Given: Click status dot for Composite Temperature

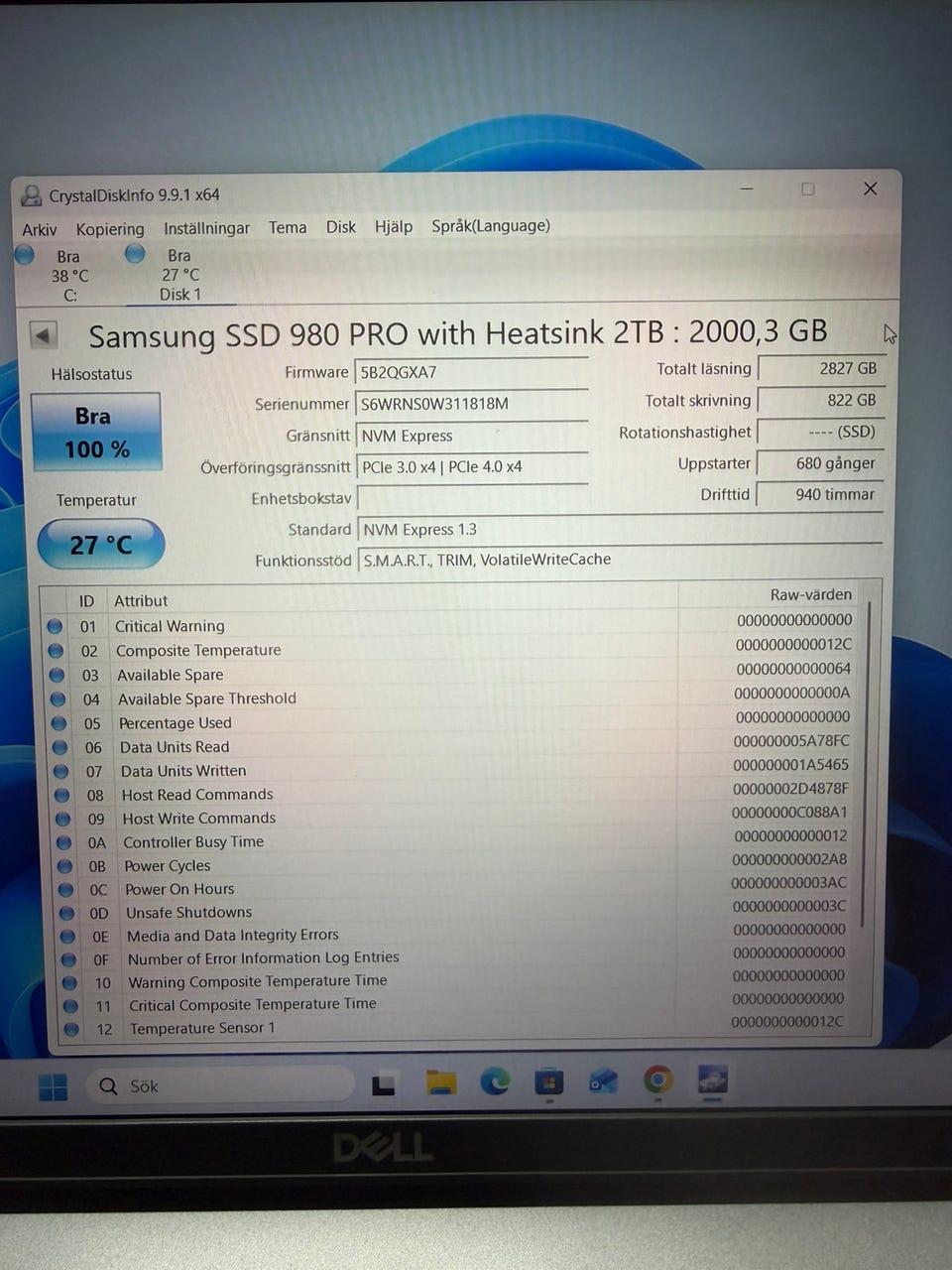Looking at the screenshot, I should coord(56,651).
